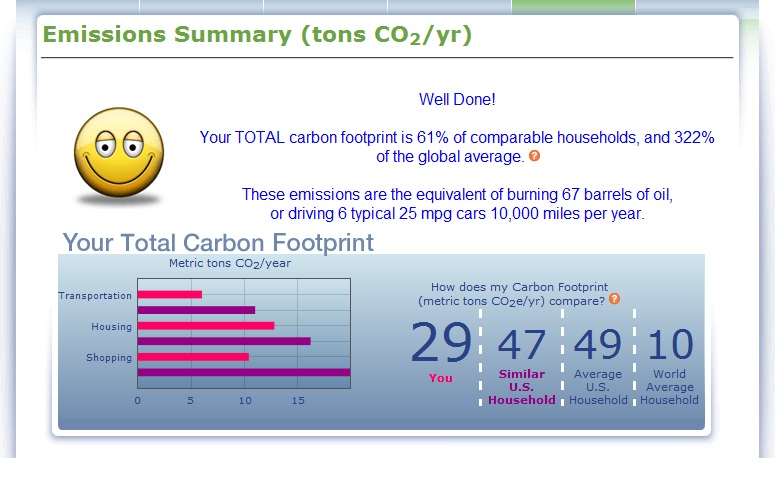Image resolution: width=775 pixels, height=480 pixels.
Task: Click the 'Housing' axis label
Action: (x=111, y=327)
